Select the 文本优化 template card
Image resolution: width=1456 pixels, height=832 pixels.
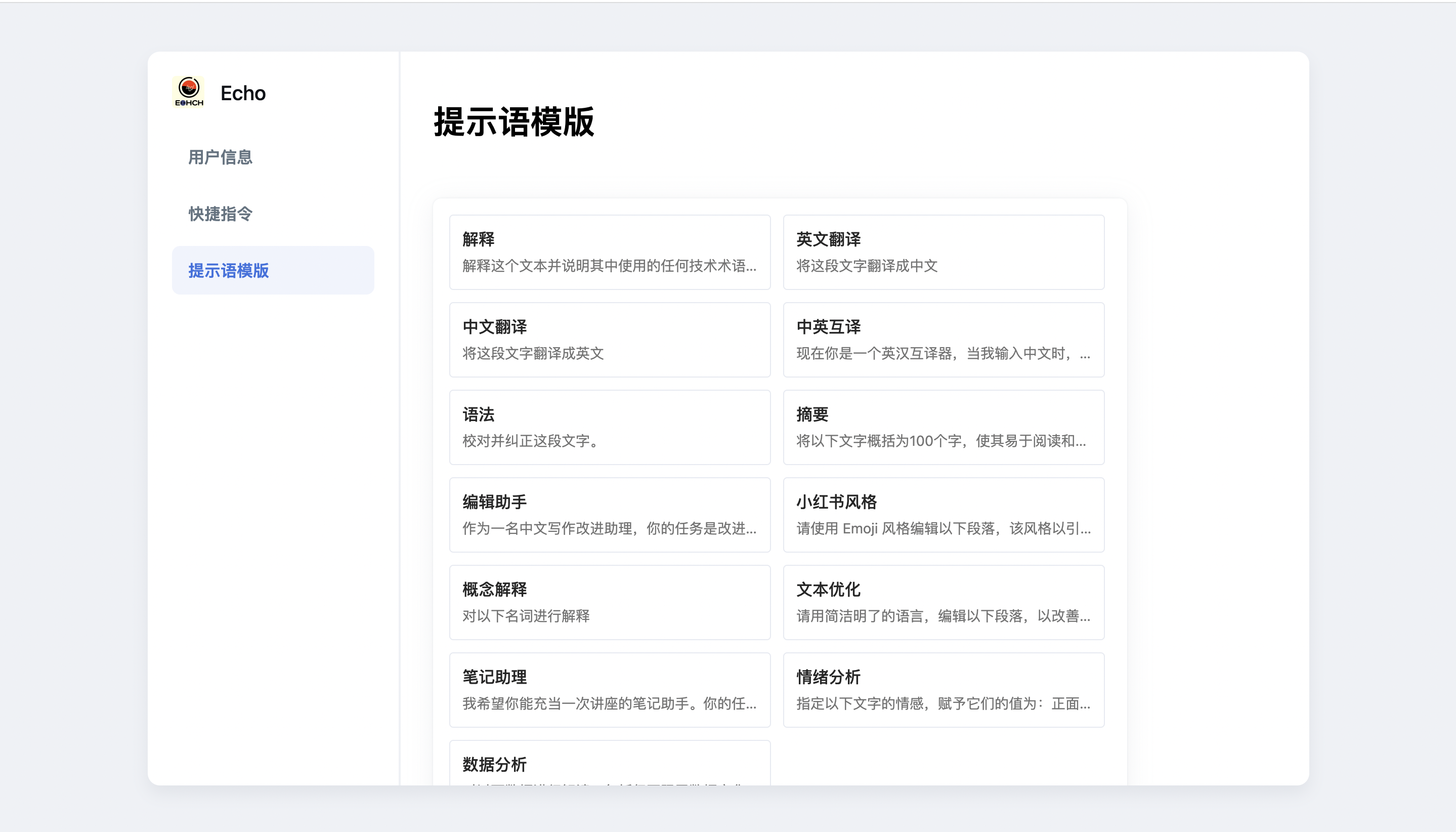click(943, 602)
